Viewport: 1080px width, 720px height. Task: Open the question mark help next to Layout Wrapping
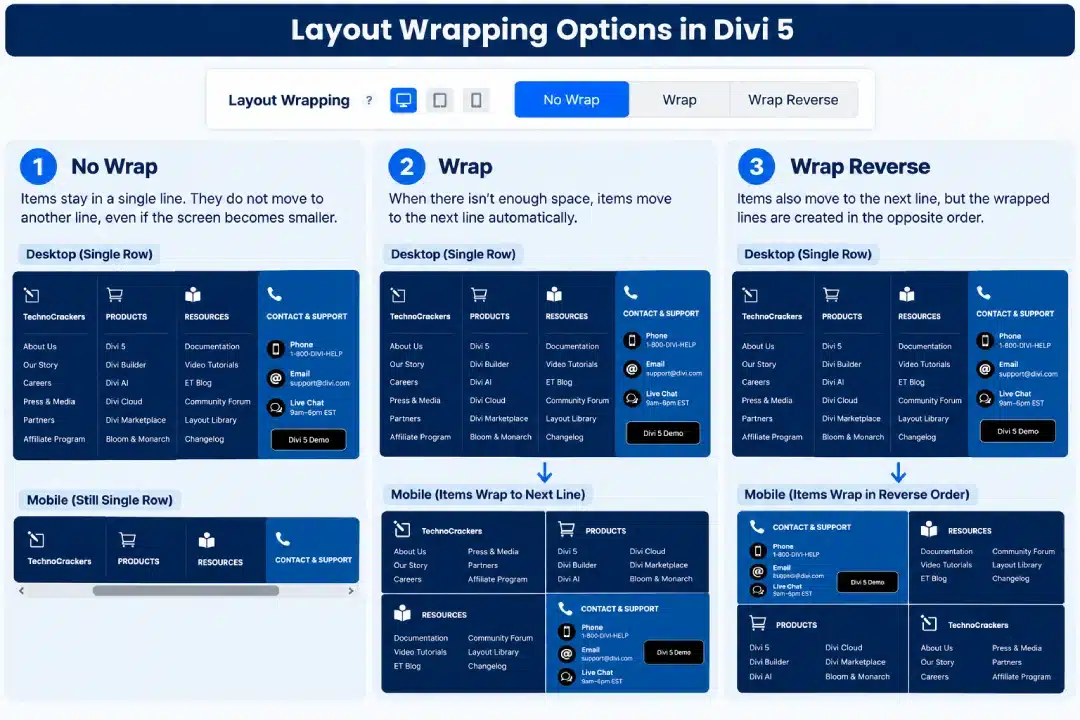[369, 100]
